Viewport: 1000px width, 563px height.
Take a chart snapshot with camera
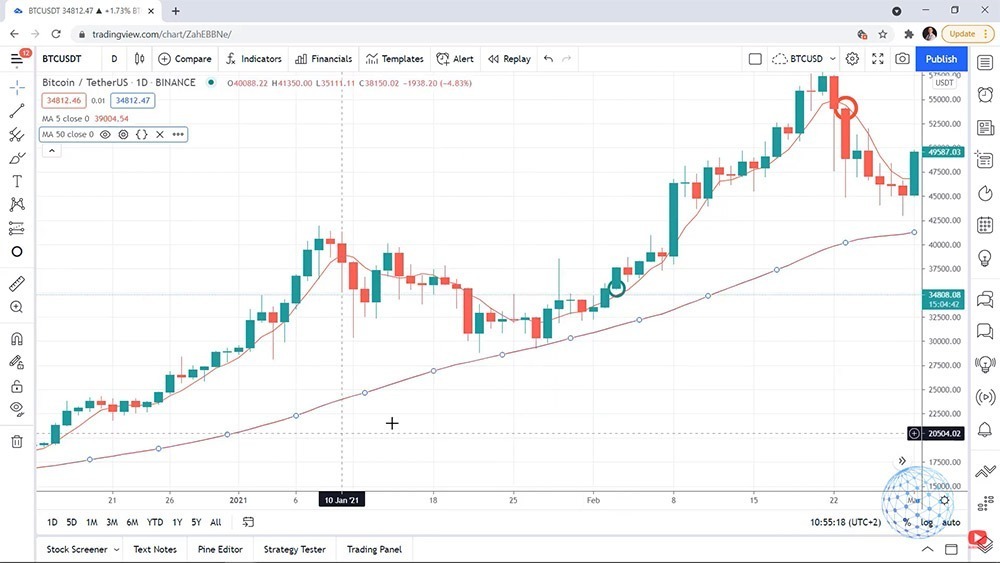tap(902, 59)
